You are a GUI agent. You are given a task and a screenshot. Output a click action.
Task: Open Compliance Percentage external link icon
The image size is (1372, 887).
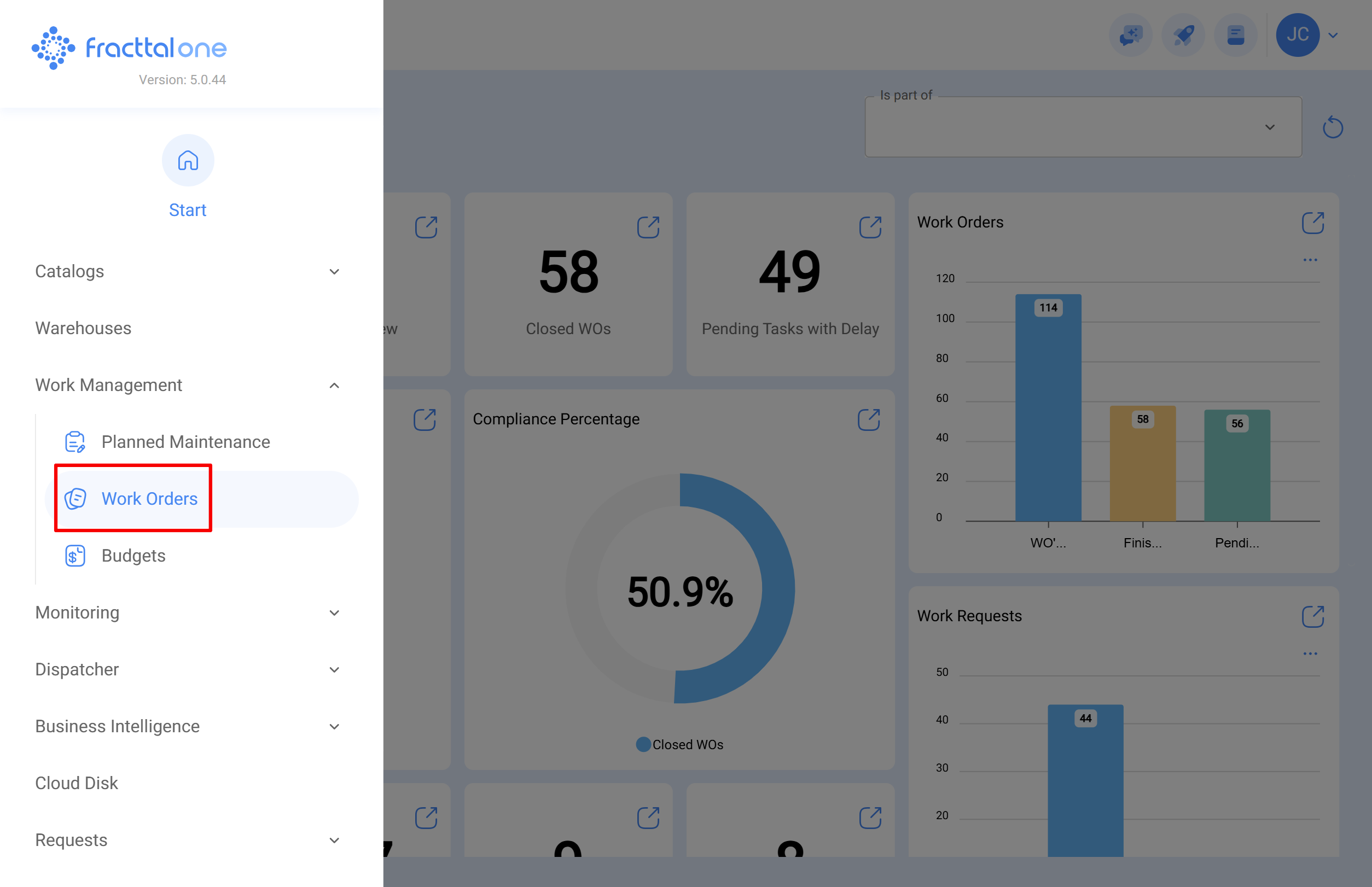tap(868, 420)
